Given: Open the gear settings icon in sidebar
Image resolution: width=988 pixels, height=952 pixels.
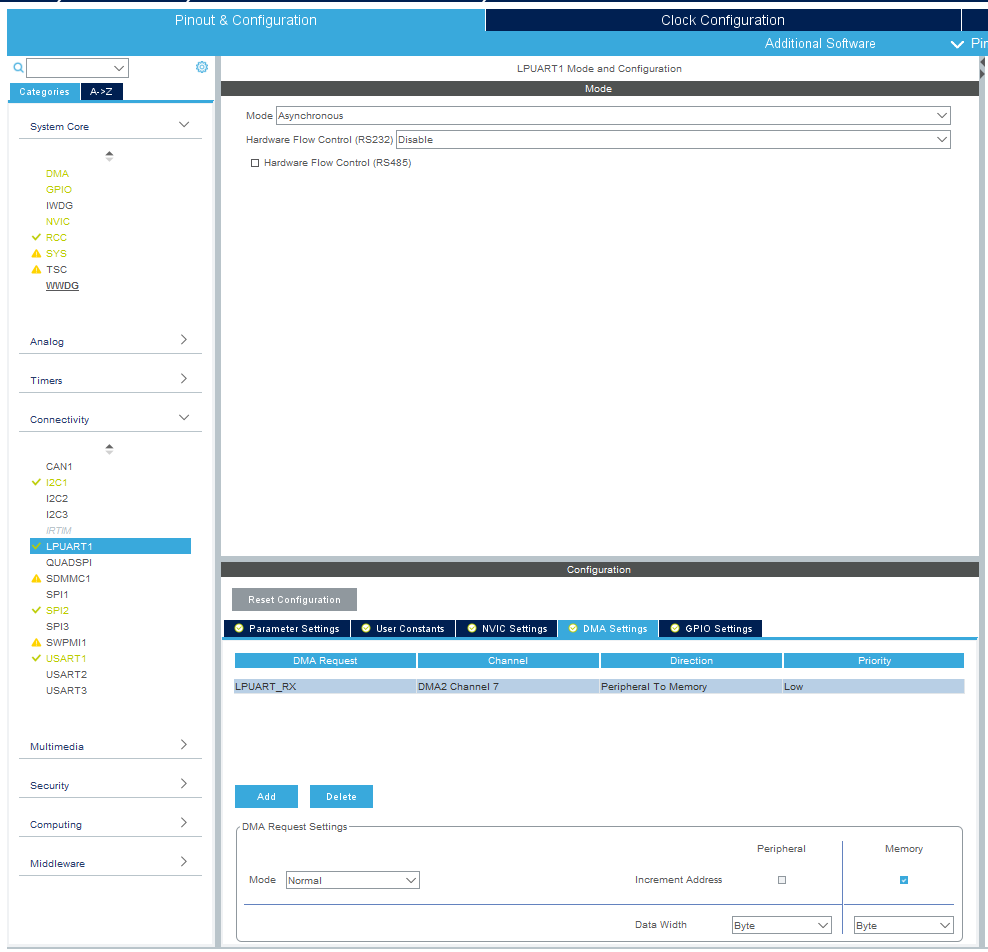Looking at the screenshot, I should (202, 67).
